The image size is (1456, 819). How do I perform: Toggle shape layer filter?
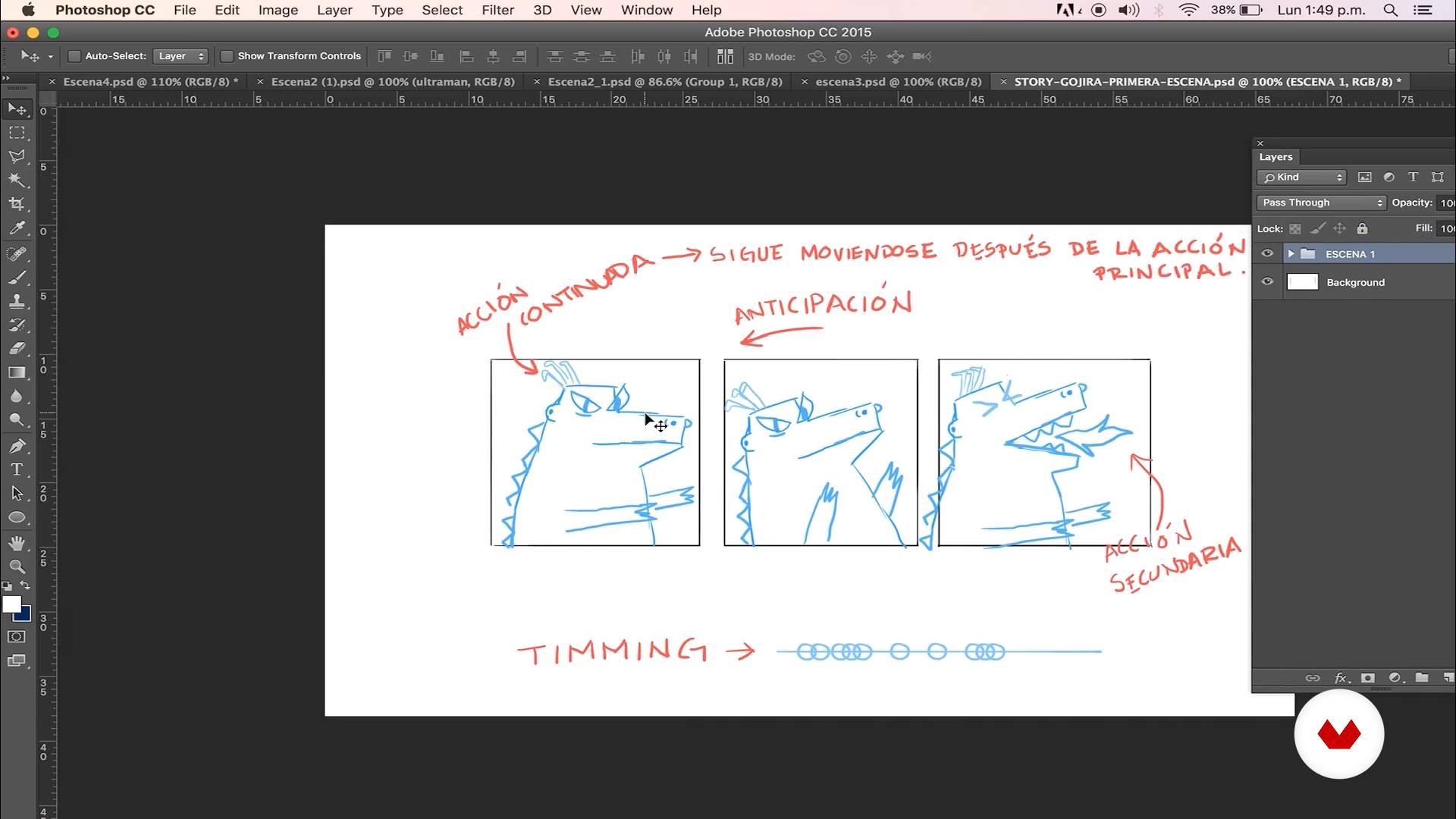(1438, 177)
